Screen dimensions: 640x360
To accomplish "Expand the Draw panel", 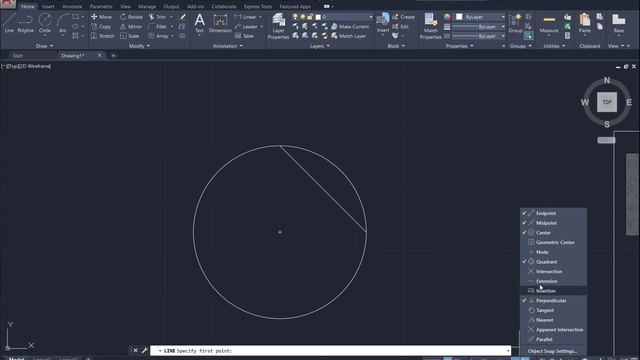I will [44, 46].
